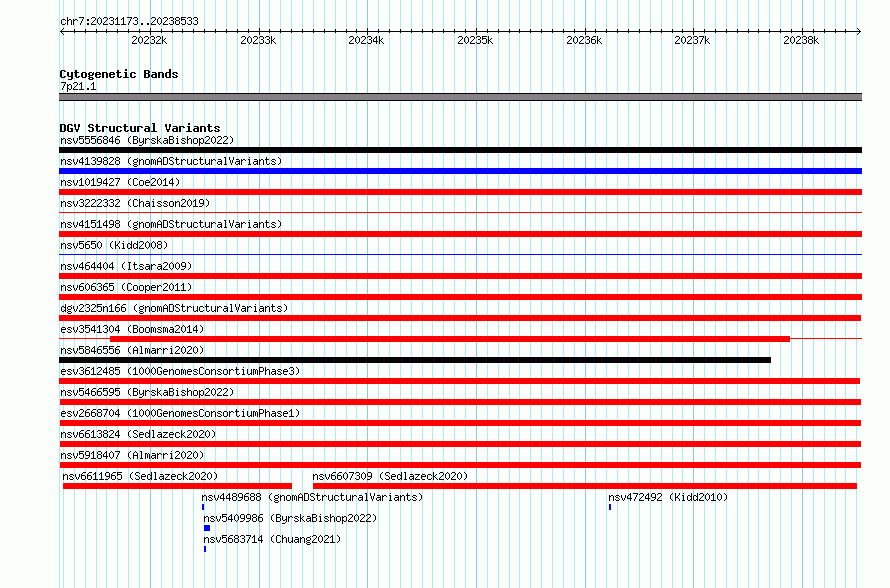Image resolution: width=890 pixels, height=588 pixels.
Task: Select the red nsv5918407 variant bar
Action: pos(460,465)
